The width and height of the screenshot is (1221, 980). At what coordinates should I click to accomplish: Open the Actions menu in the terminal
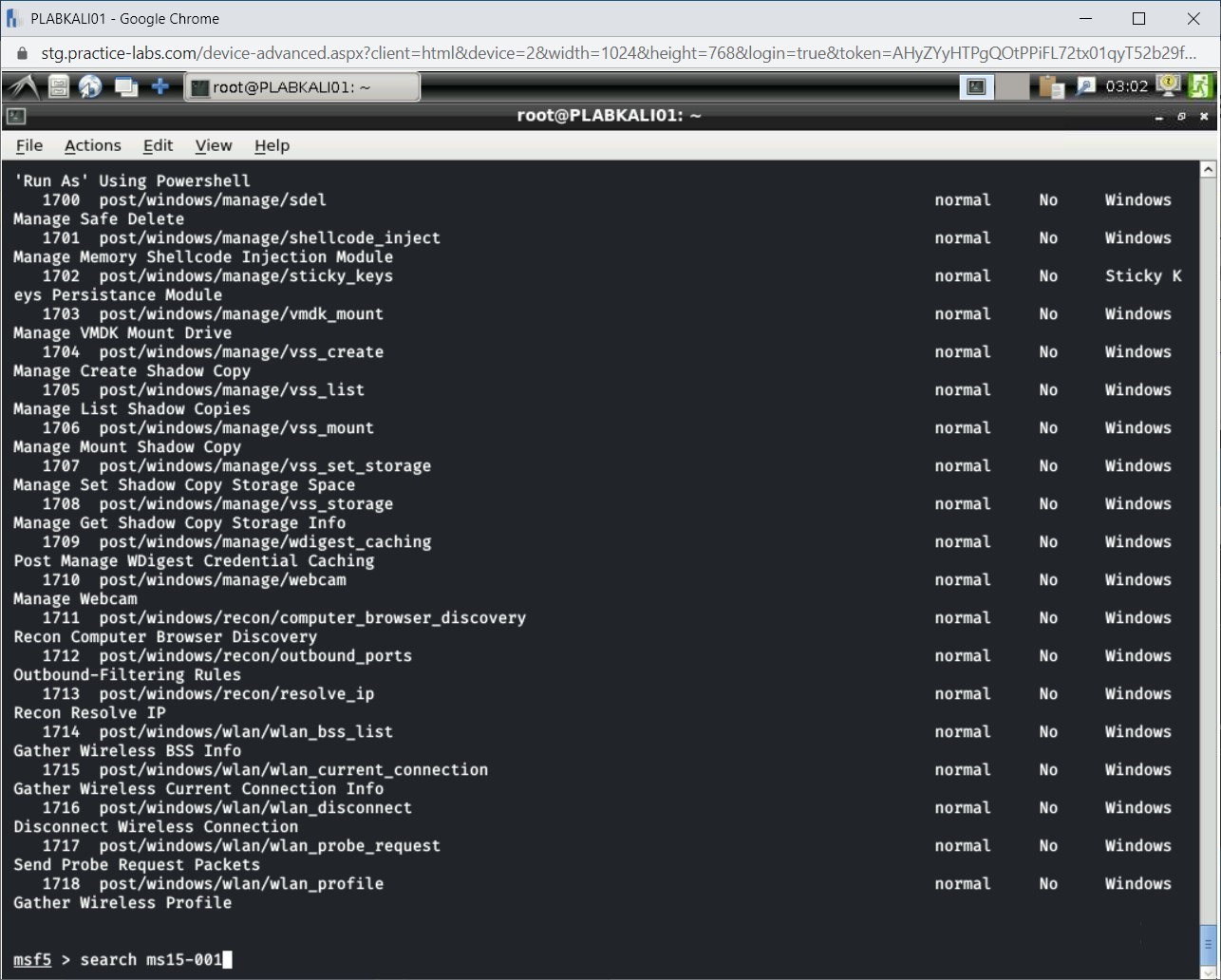click(92, 145)
